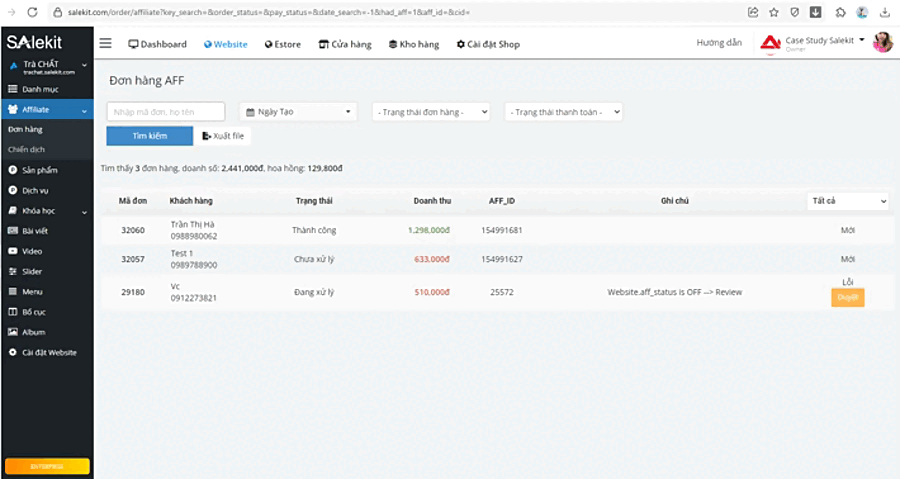Click the Duyệt approve button for order 29180
This screenshot has width=900, height=479.
pyautogui.click(x=848, y=297)
